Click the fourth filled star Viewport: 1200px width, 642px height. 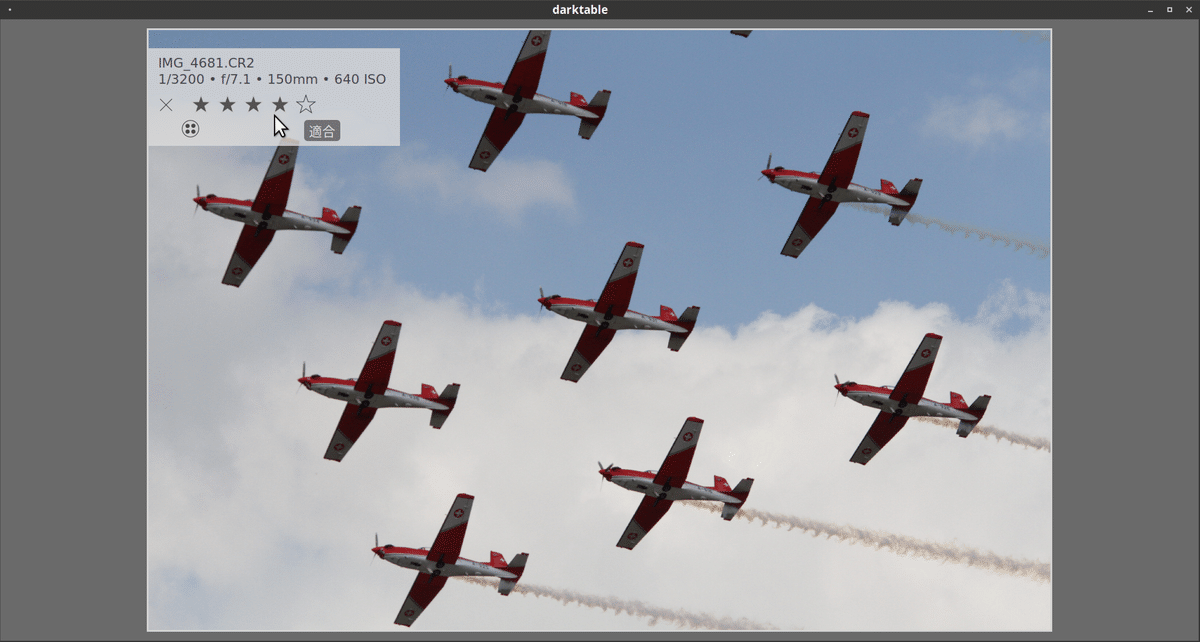coord(280,104)
